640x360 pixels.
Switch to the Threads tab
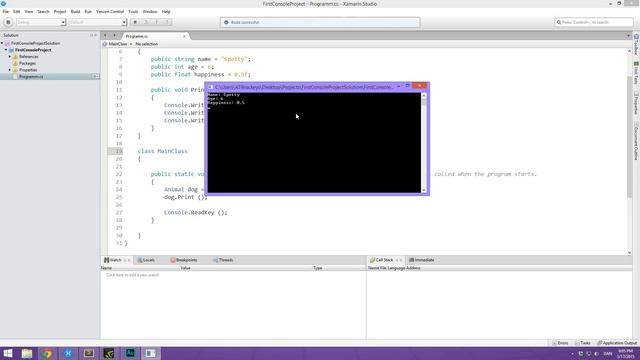pyautogui.click(x=223, y=260)
